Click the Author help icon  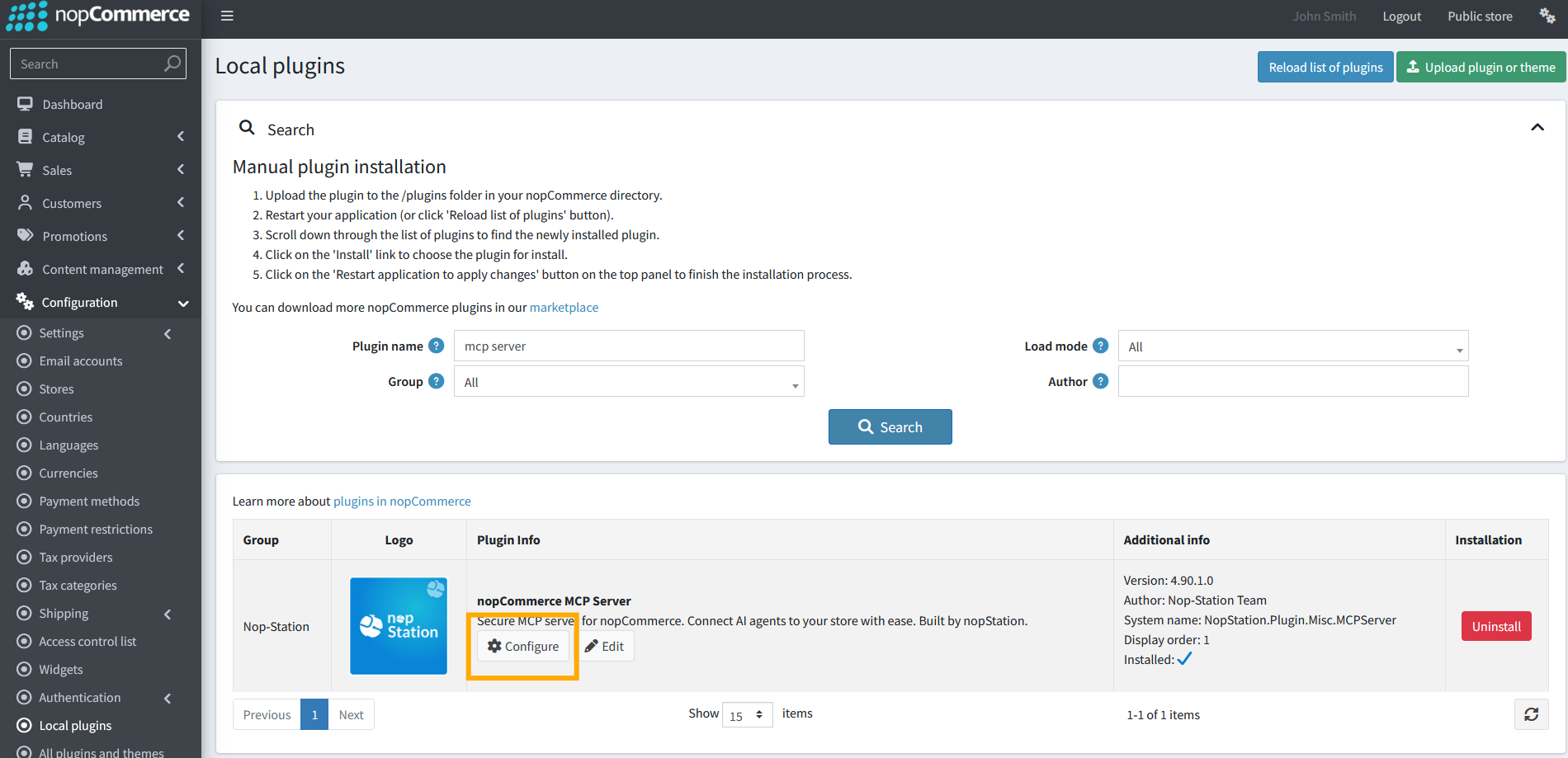(1100, 381)
